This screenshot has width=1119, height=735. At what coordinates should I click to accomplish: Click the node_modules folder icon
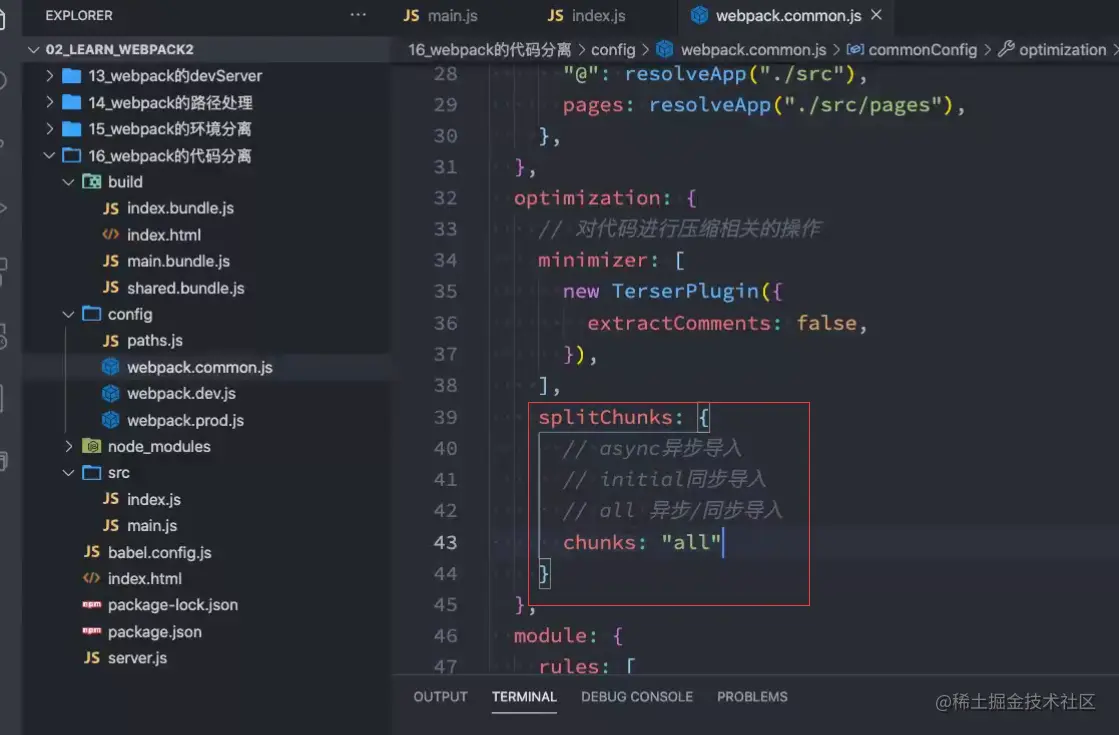91,446
